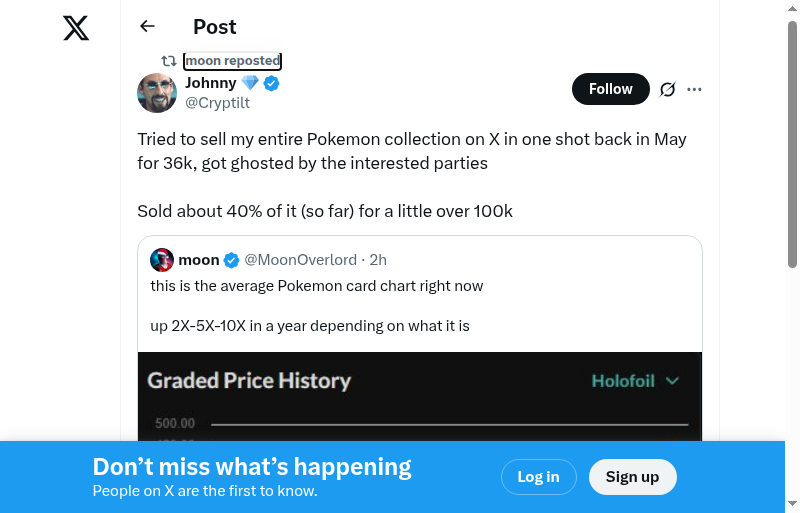Click the X logo

(76, 27)
